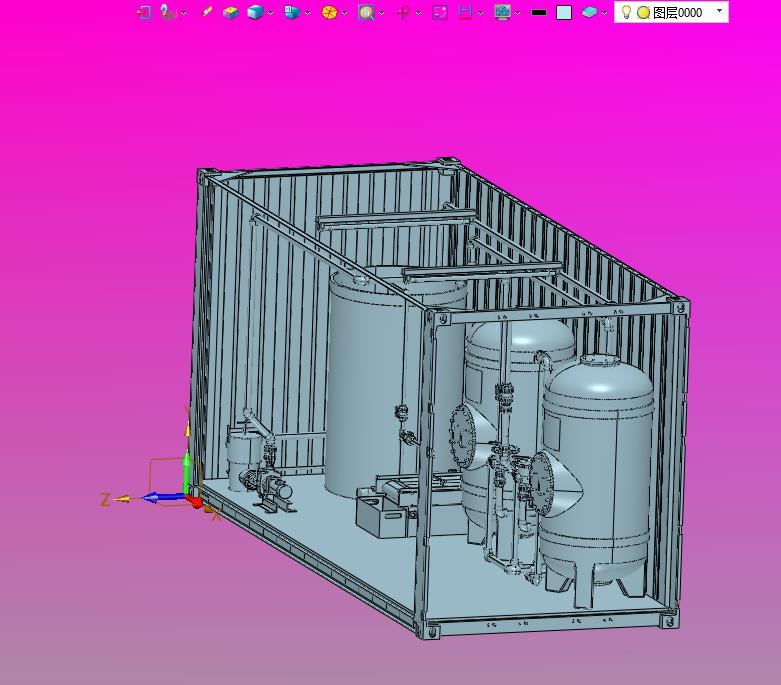The height and width of the screenshot is (685, 781).
Task: Click the view orientation cube icon
Action: point(292,12)
